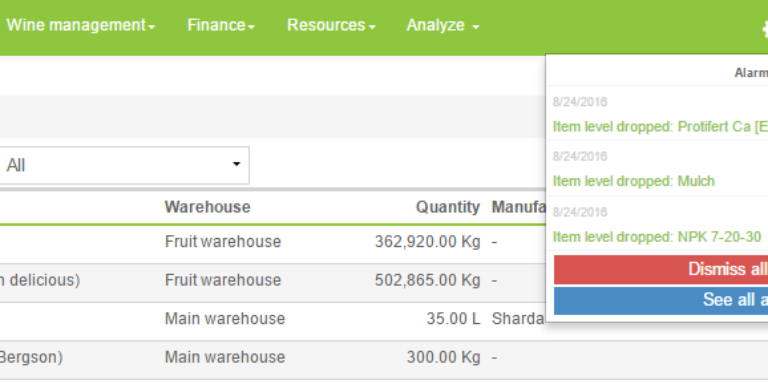This screenshot has width=768, height=384.
Task: Open the All filter combo box
Action: tap(124, 166)
